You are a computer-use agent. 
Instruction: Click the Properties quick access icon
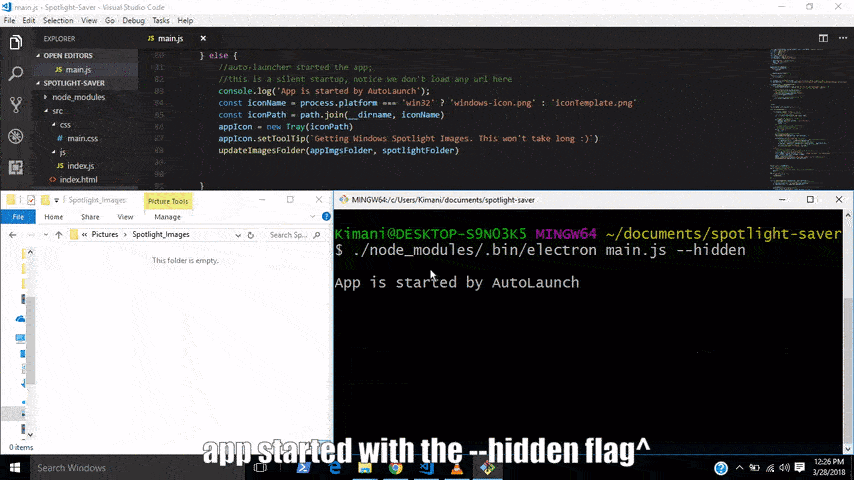(x=31, y=200)
